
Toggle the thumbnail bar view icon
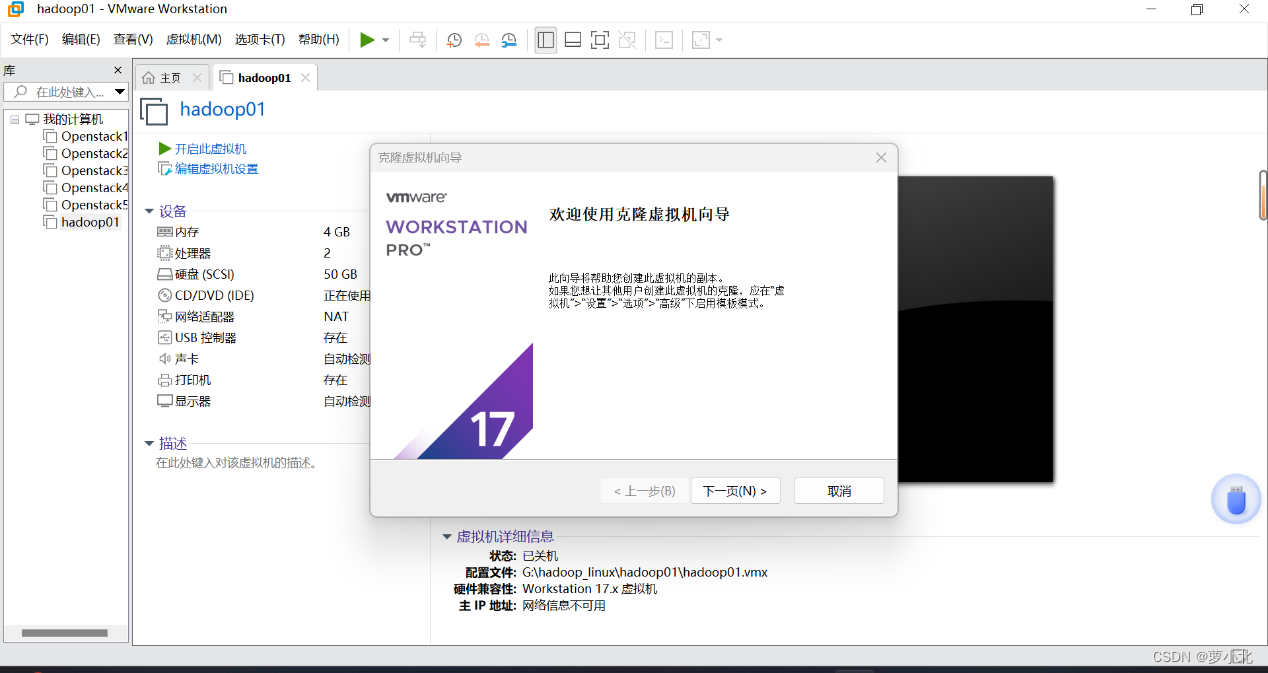[573, 40]
